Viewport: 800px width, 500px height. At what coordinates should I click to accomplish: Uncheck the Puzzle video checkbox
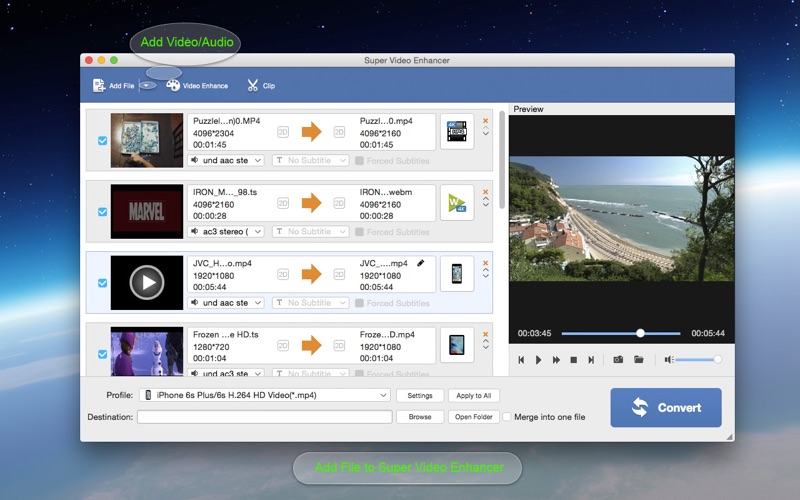click(102, 141)
